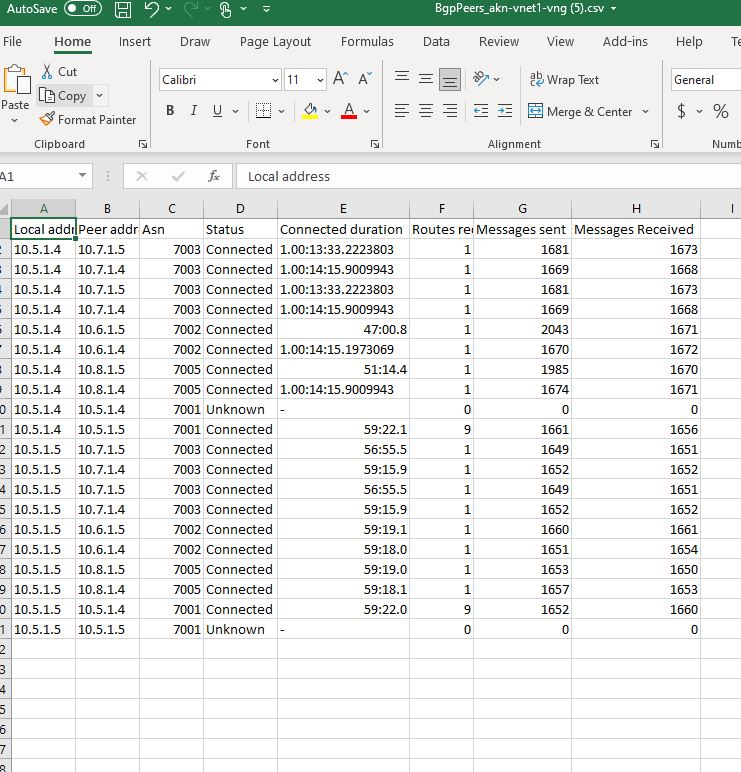Screen dimensions: 741x772
Task: Select the Format Painter tool
Action: tap(87, 119)
